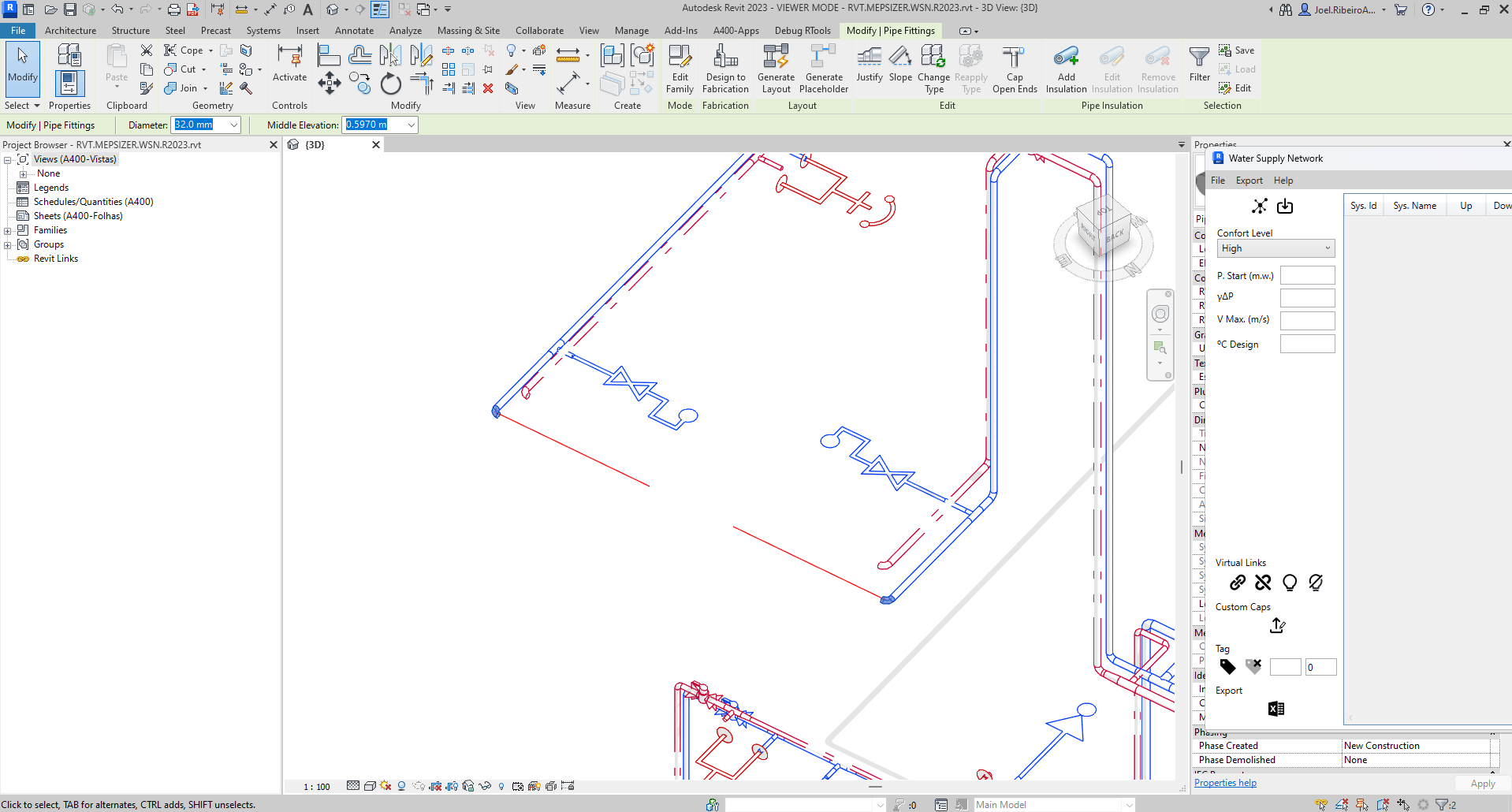Click the Generate Layout tool

[x=776, y=69]
